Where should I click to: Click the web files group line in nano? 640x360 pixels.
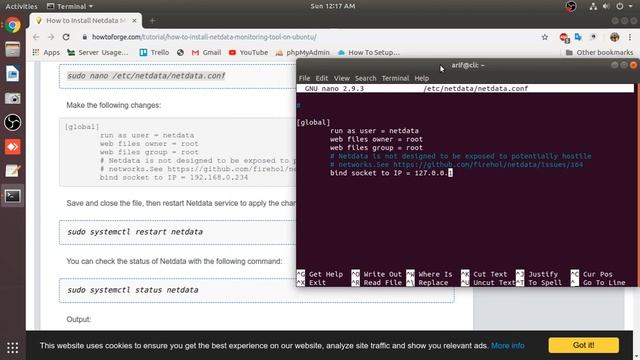coord(376,148)
